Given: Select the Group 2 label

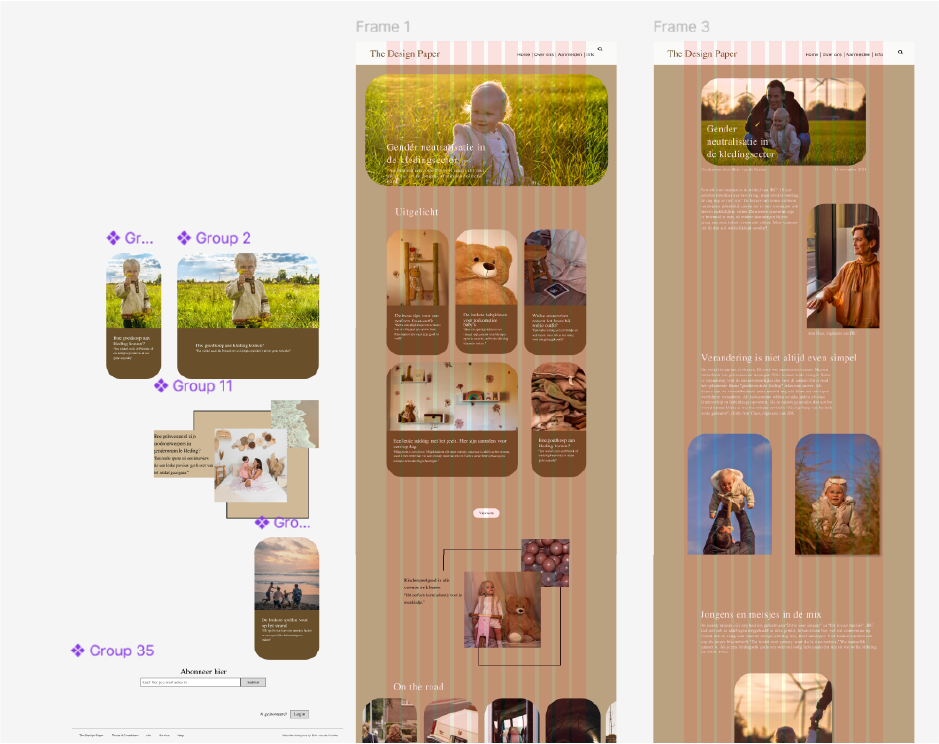Looking at the screenshot, I should [x=223, y=238].
